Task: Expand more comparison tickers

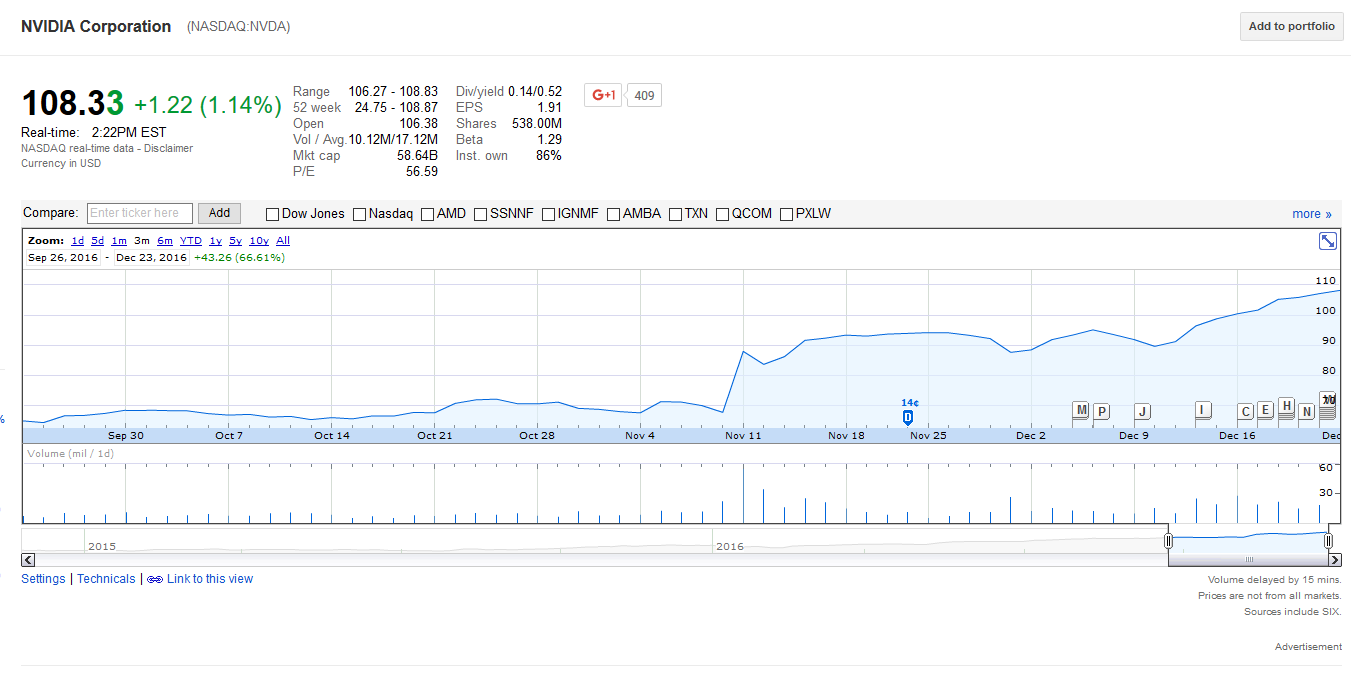Action: [x=1312, y=214]
